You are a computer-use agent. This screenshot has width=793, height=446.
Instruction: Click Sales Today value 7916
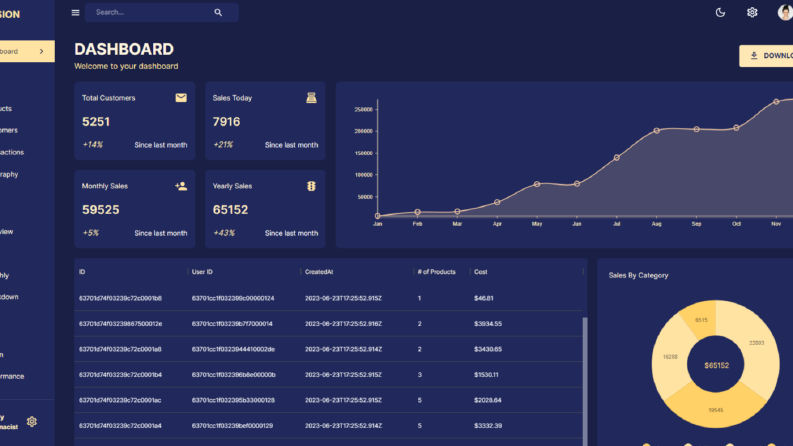tap(227, 122)
